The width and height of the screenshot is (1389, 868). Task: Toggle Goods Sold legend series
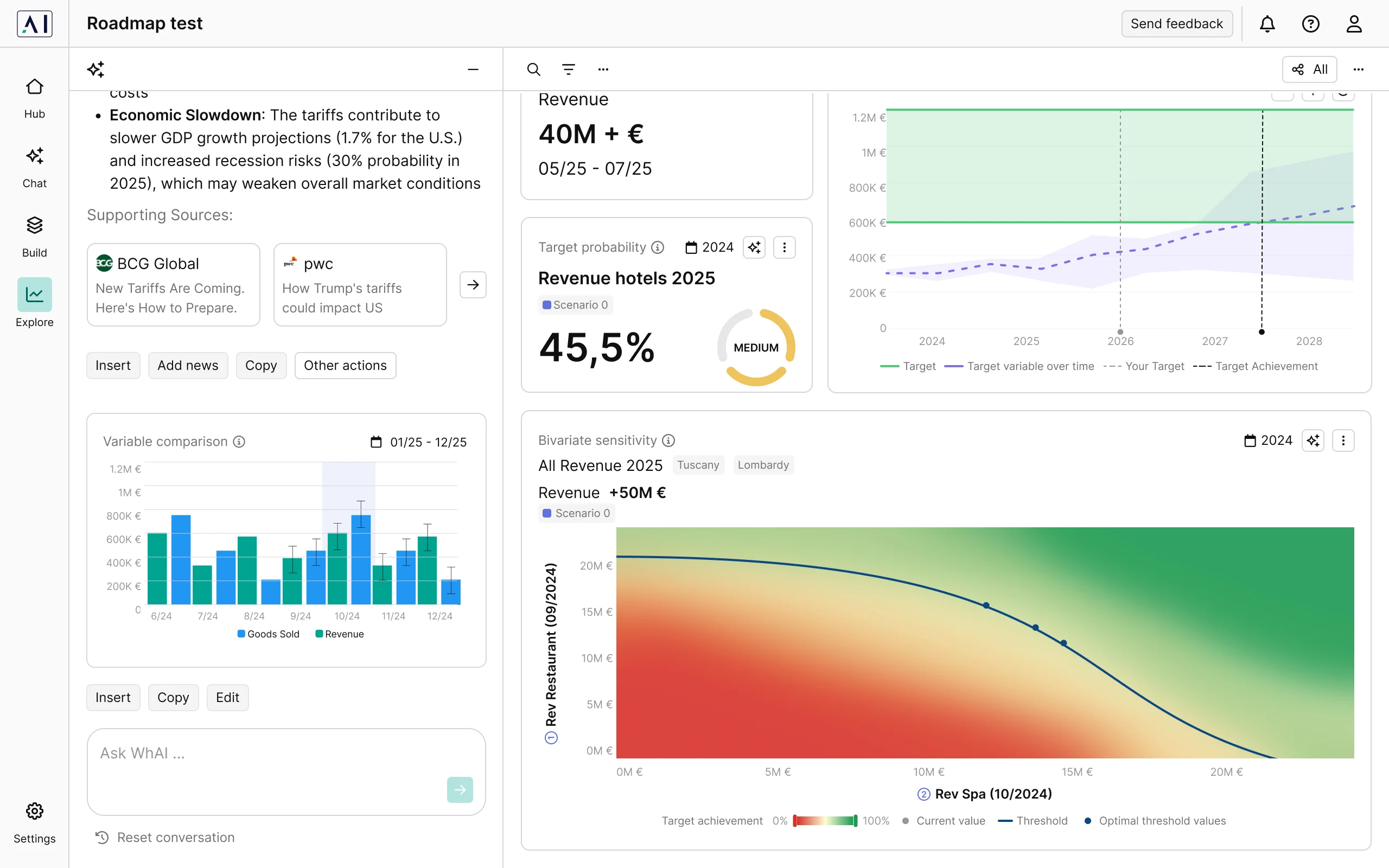(x=269, y=634)
